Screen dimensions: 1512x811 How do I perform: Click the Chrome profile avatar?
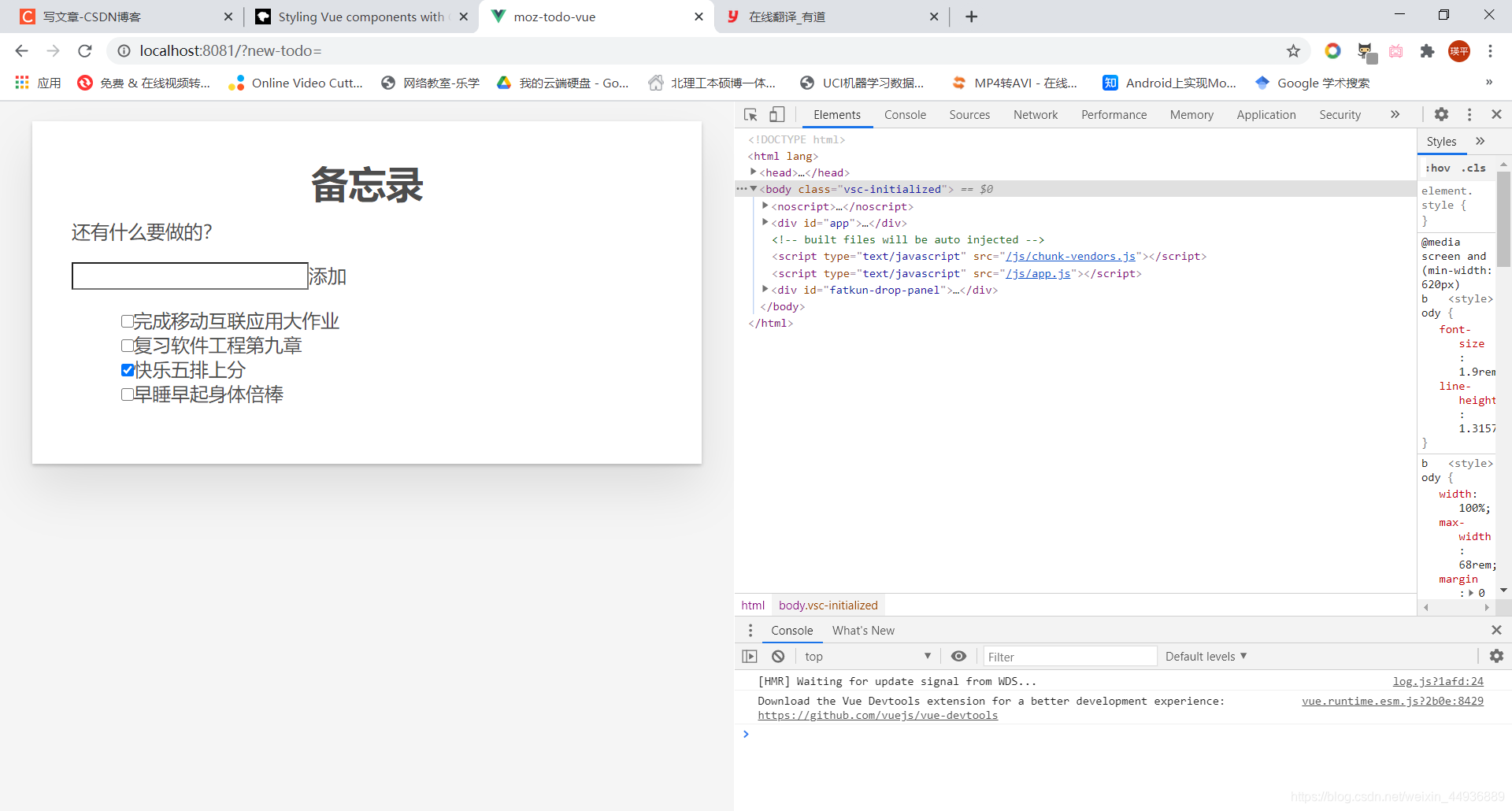(1458, 51)
